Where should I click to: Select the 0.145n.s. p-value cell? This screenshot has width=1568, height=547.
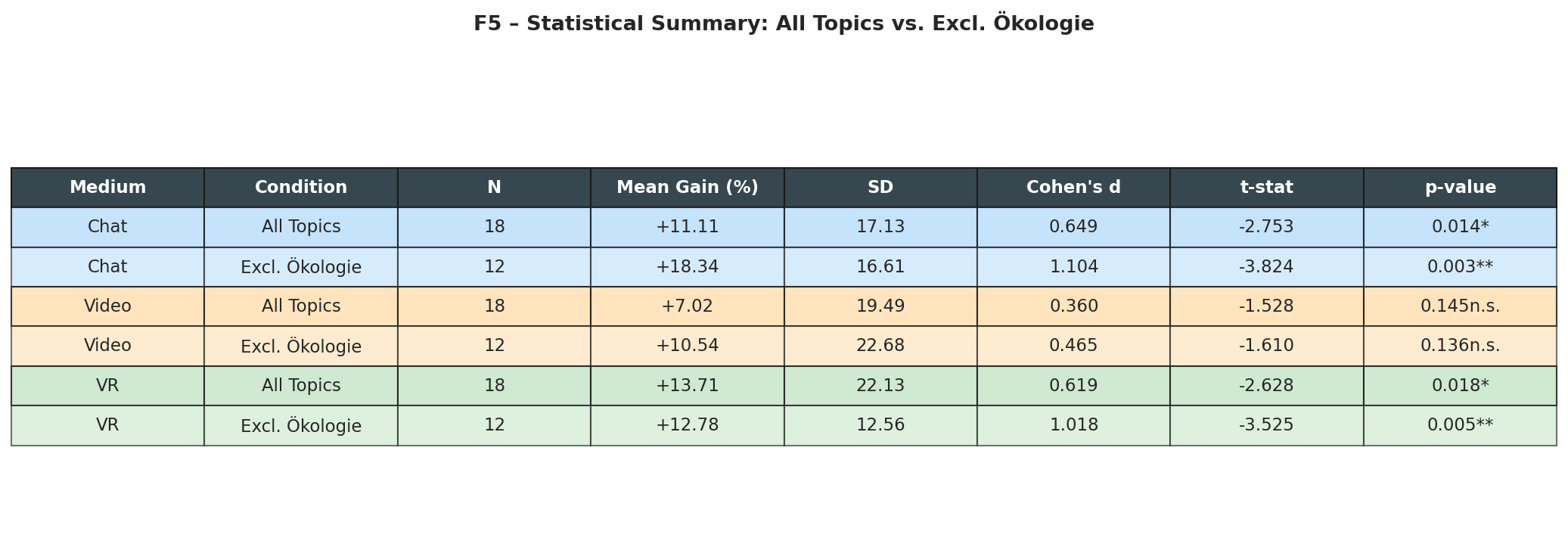tap(1460, 306)
